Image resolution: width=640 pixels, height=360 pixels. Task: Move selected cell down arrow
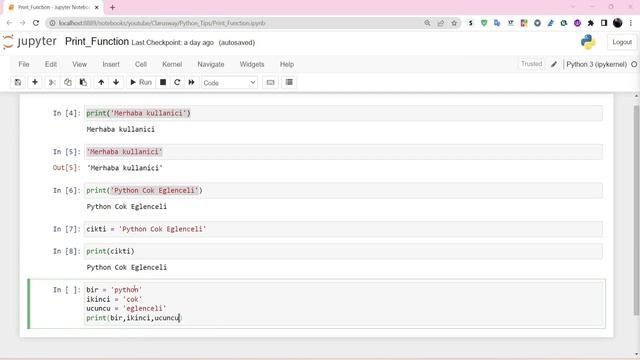coord(116,82)
